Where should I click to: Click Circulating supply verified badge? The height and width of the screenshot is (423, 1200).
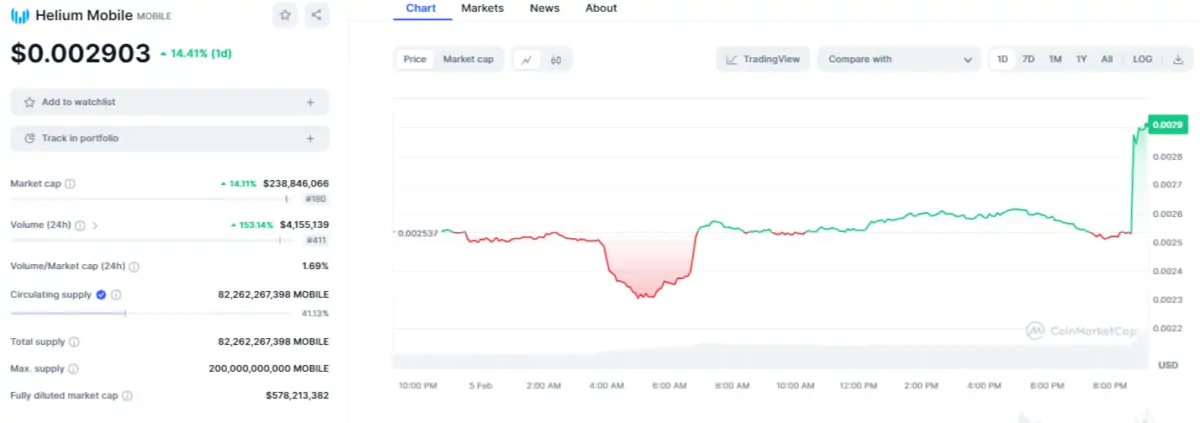tap(101, 295)
